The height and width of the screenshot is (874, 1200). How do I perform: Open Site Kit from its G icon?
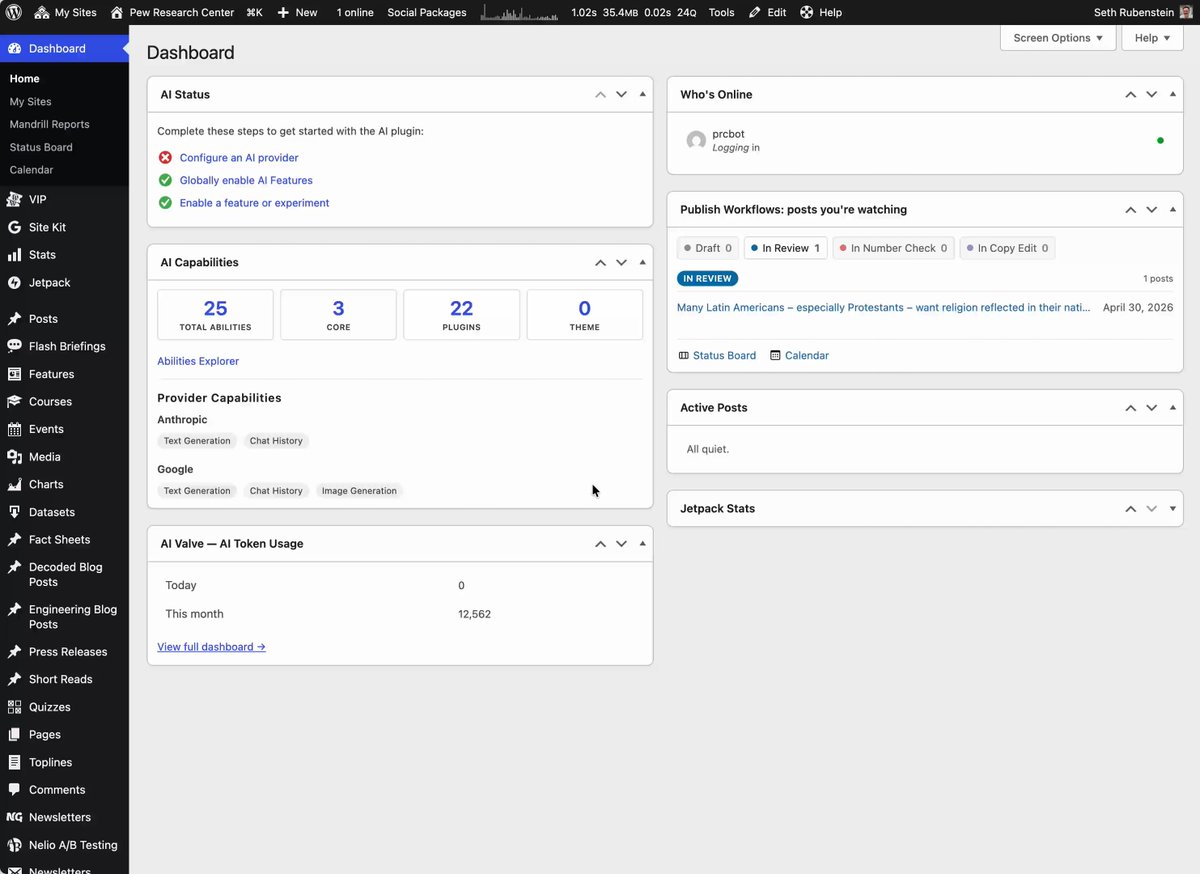click(14, 227)
